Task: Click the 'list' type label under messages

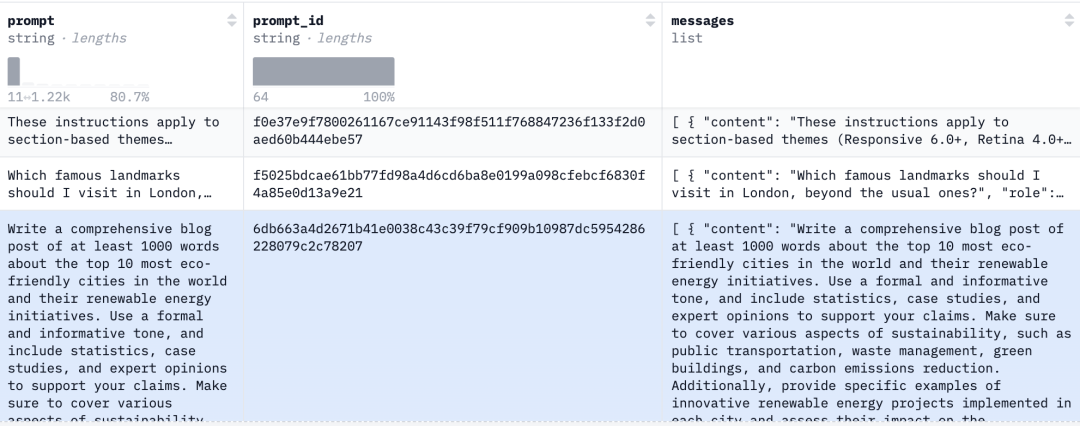Action: tap(687, 39)
